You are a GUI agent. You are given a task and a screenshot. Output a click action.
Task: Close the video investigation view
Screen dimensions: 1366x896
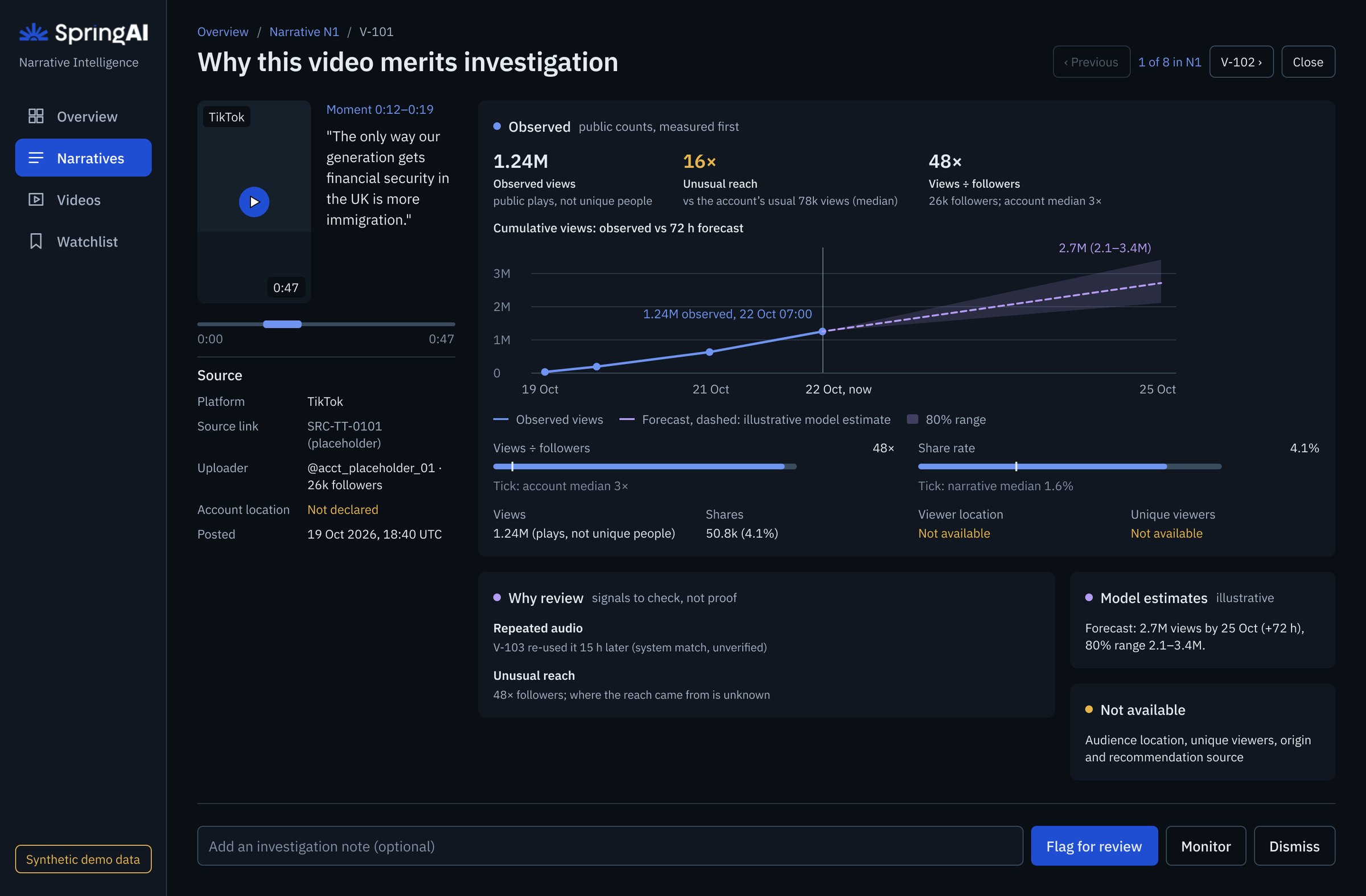[x=1307, y=61]
